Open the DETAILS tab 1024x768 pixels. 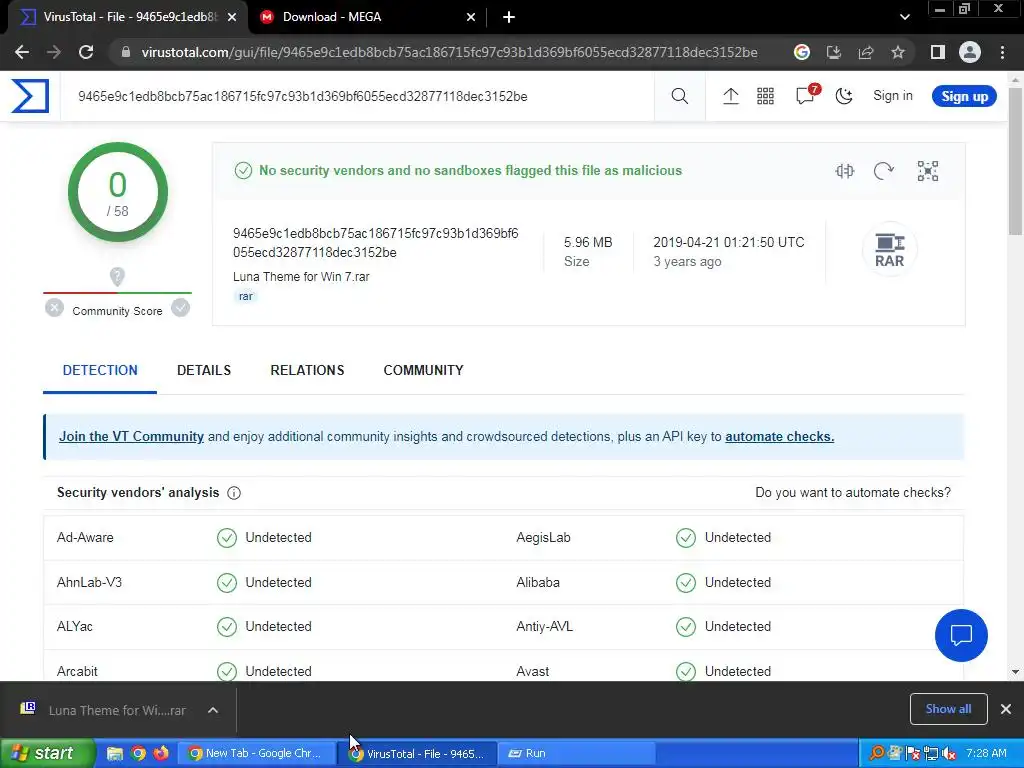(204, 370)
